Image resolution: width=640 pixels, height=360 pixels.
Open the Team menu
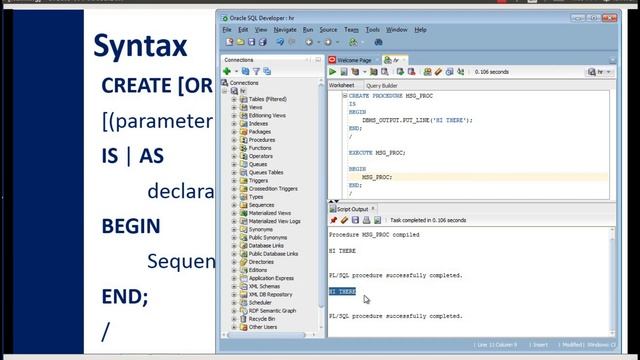351,30
